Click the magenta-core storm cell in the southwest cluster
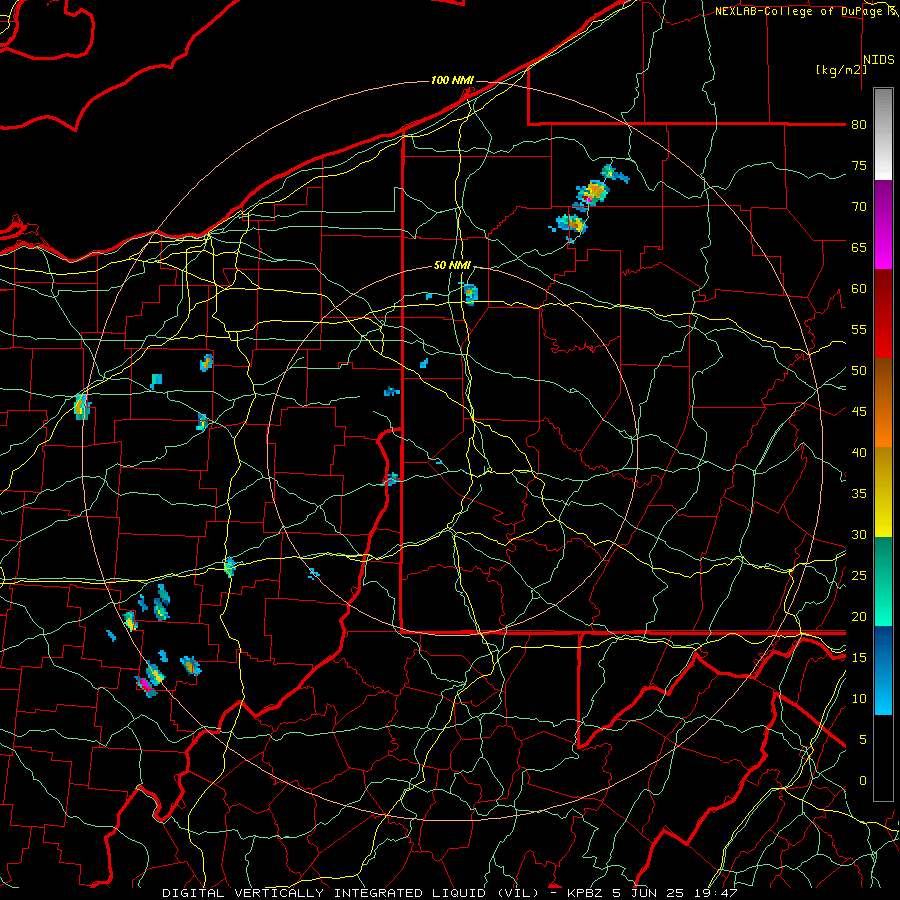The image size is (900, 900). 146,685
